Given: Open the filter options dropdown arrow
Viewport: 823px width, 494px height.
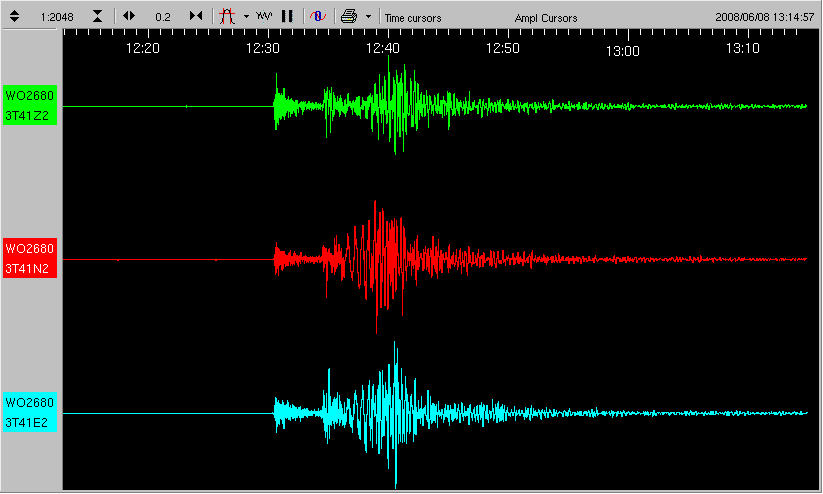Looking at the screenshot, I should click(246, 17).
